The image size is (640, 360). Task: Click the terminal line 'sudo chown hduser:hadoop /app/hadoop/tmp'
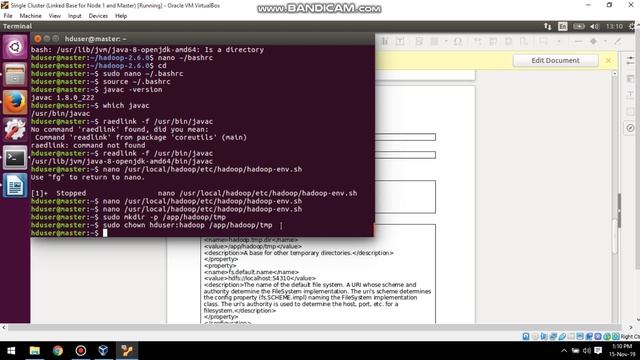coord(187,225)
